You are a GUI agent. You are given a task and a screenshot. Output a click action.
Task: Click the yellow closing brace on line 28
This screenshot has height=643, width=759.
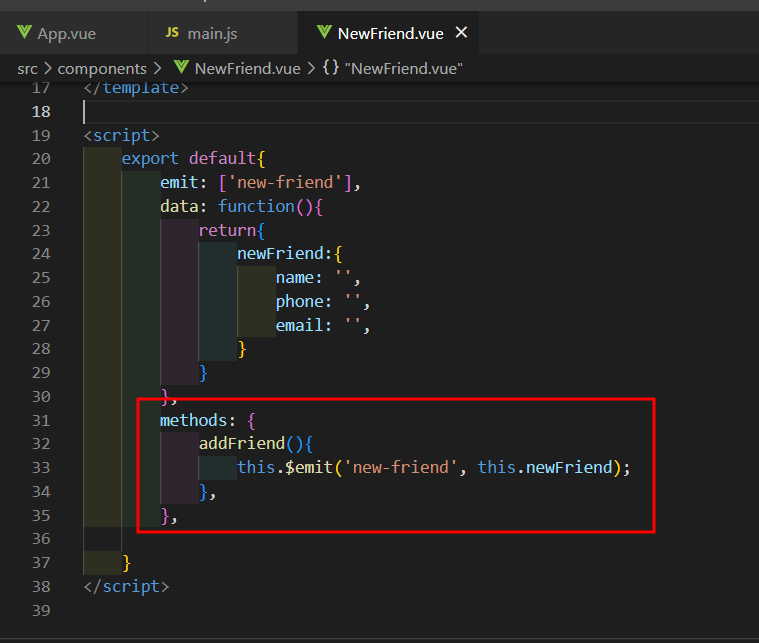pyautogui.click(x=242, y=349)
